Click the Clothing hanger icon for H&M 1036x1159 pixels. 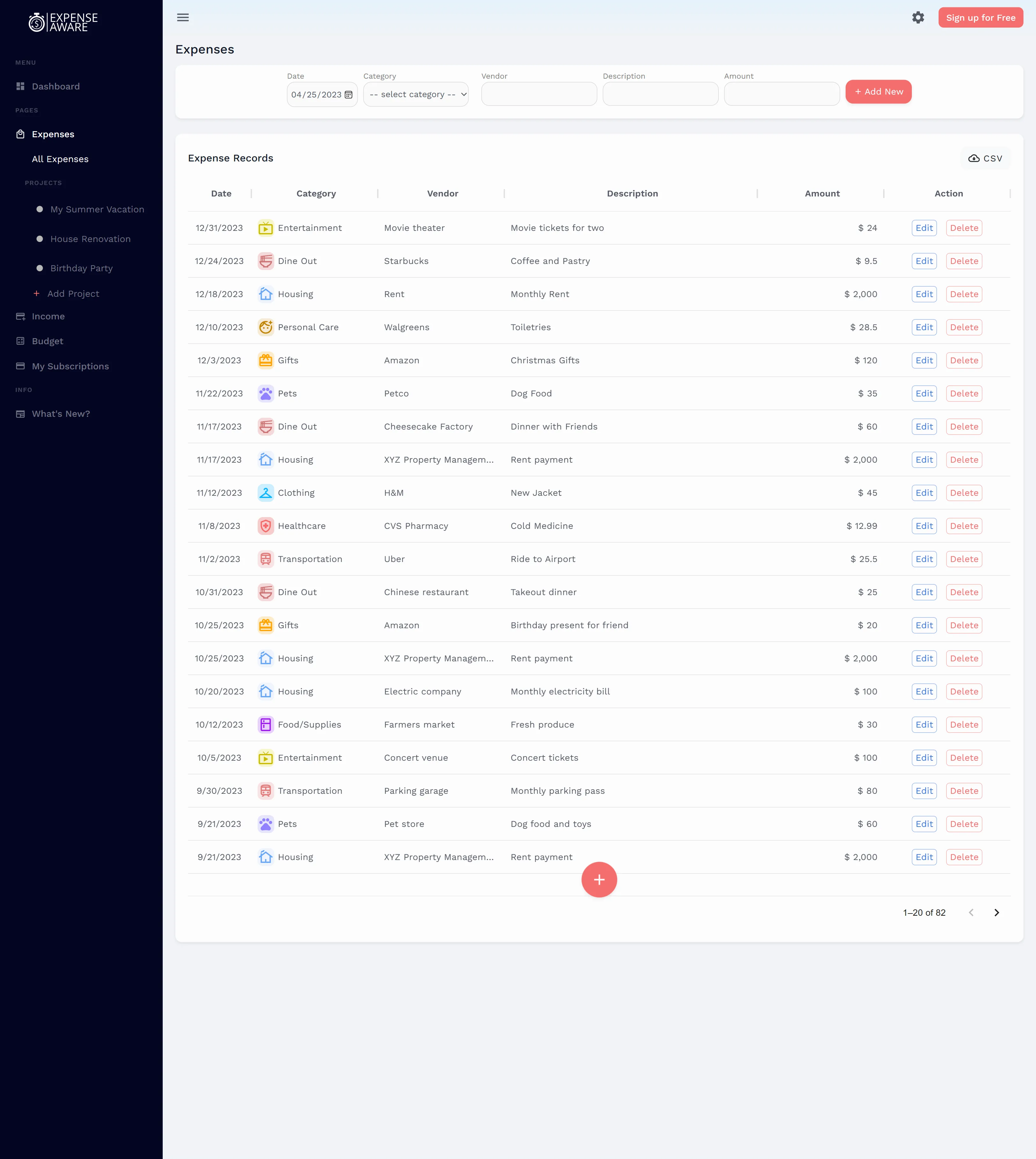[x=265, y=493]
